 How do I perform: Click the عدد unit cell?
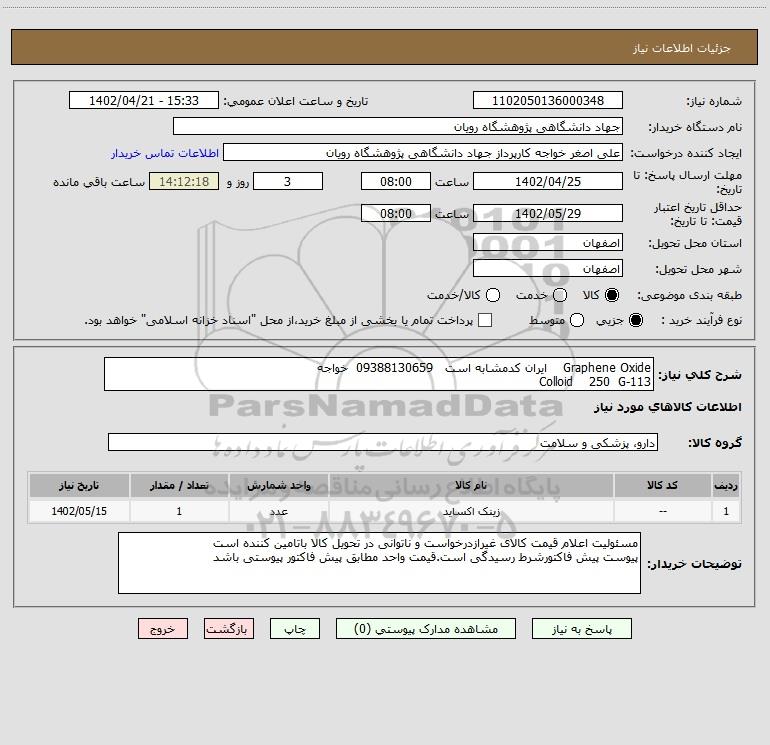click(x=278, y=511)
